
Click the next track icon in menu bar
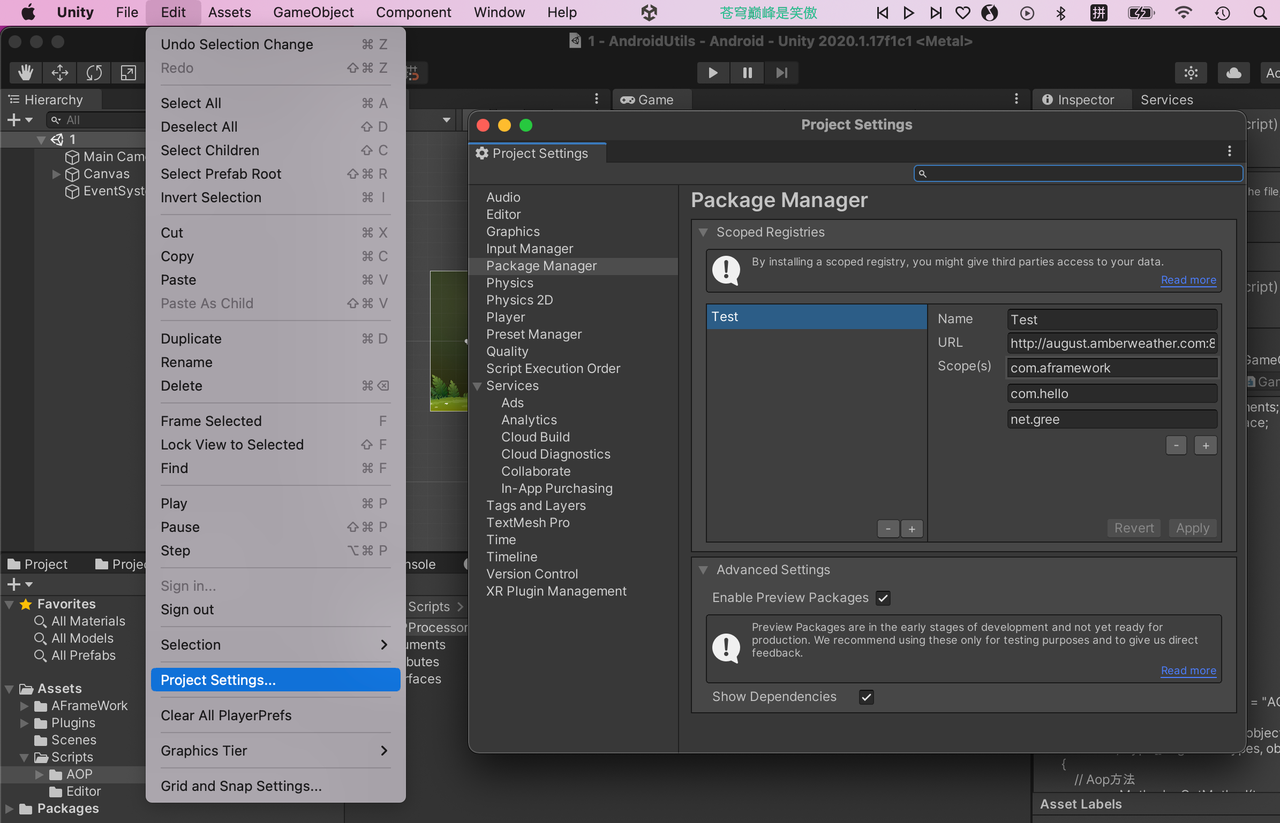(936, 13)
